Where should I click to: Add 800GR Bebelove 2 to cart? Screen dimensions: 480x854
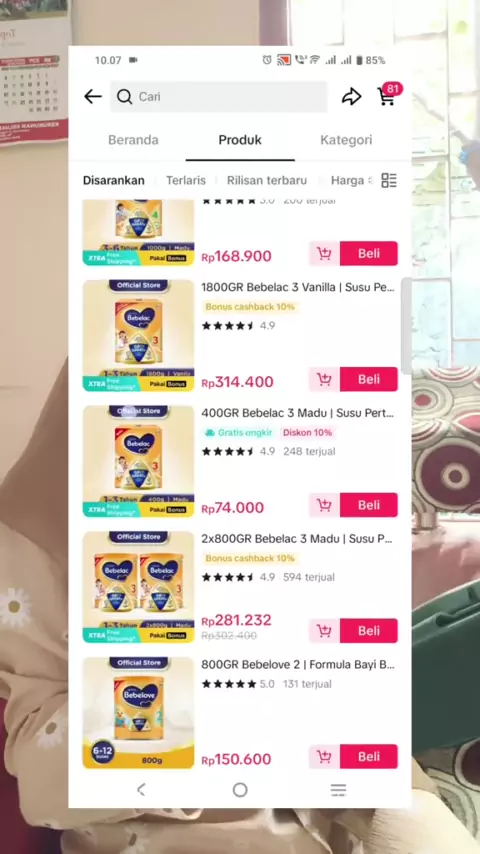324,757
